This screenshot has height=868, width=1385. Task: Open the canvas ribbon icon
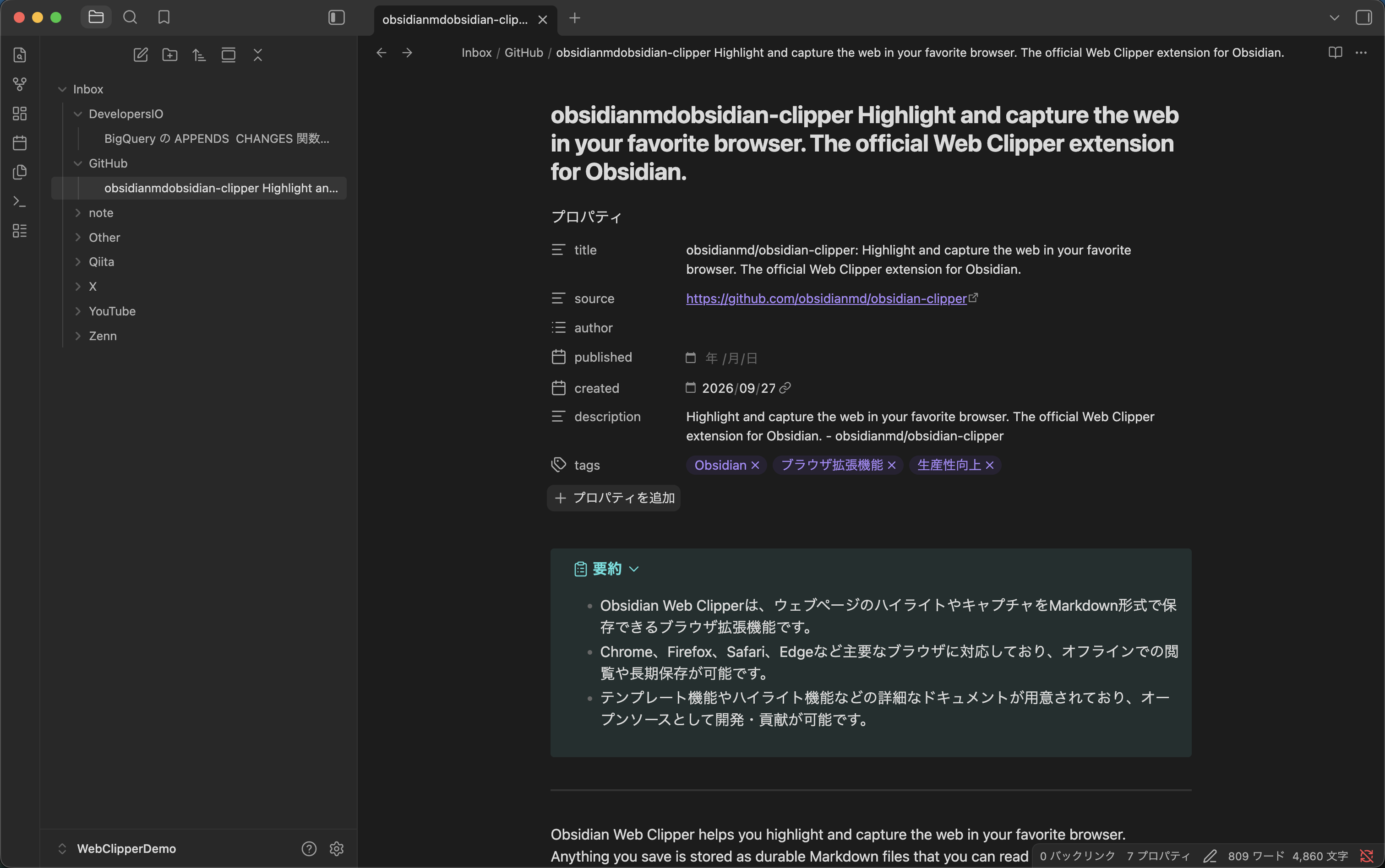20,114
